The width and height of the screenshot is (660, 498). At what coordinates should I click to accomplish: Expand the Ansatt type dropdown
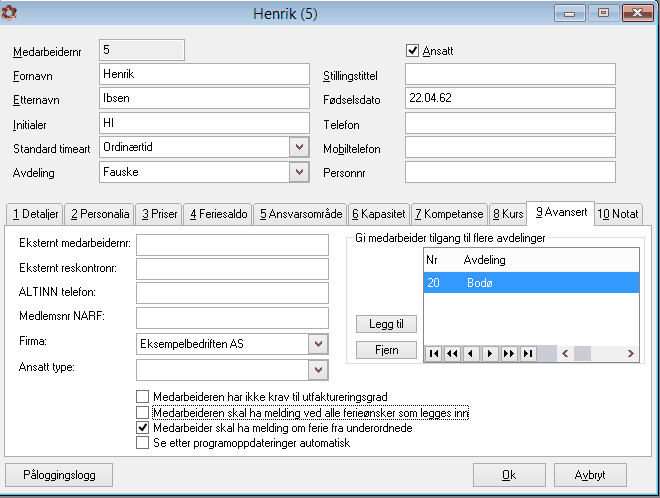coord(318,370)
